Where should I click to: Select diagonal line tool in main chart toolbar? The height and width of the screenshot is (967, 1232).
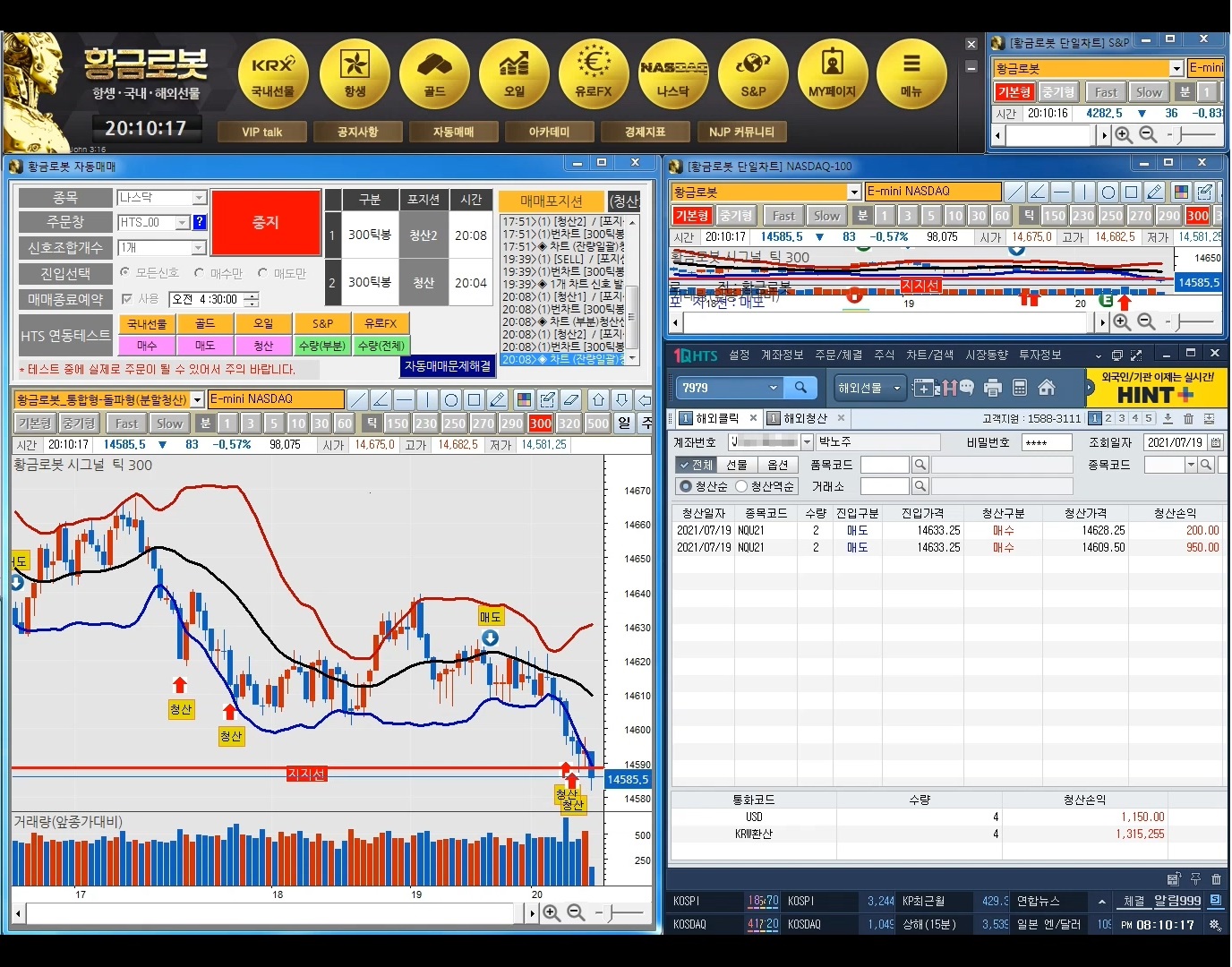358,399
